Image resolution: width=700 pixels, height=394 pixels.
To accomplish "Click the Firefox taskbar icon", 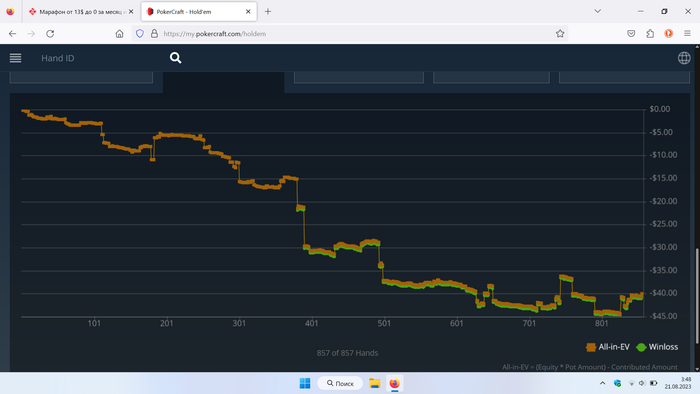I will click(x=394, y=383).
